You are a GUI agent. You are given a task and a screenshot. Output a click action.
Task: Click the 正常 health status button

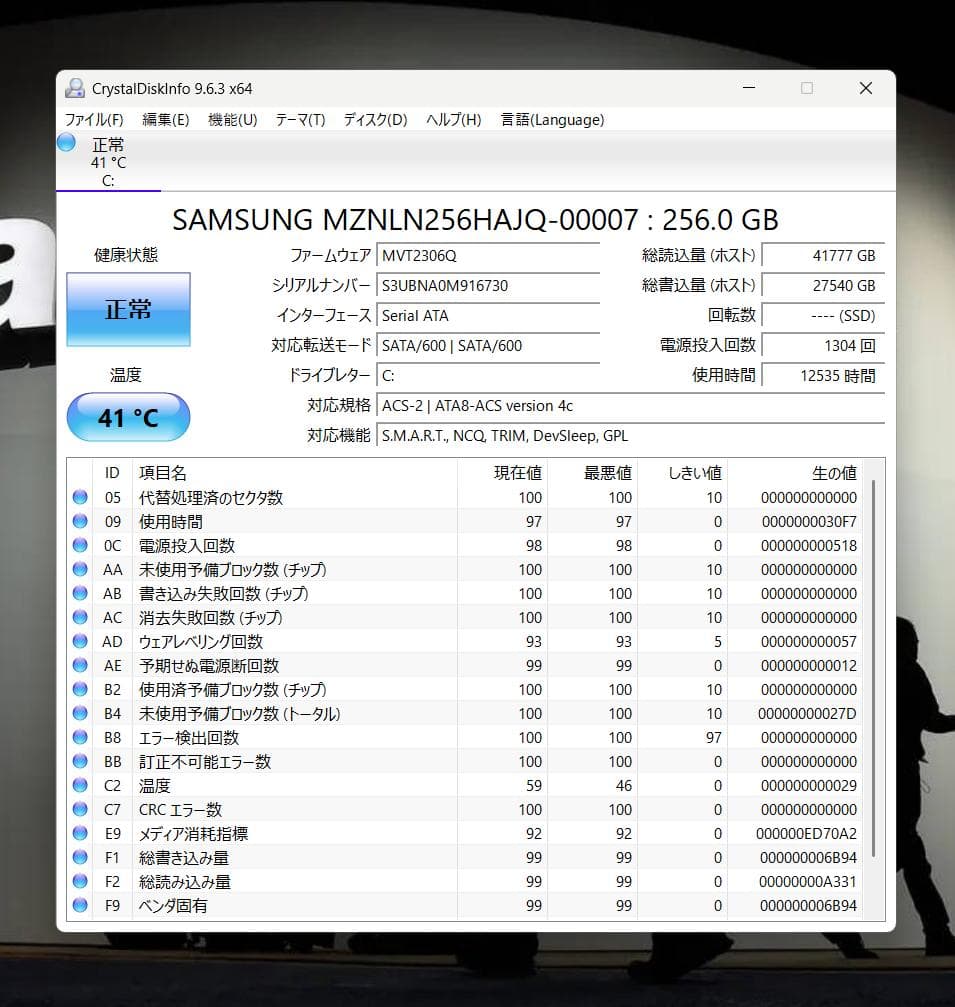127,309
